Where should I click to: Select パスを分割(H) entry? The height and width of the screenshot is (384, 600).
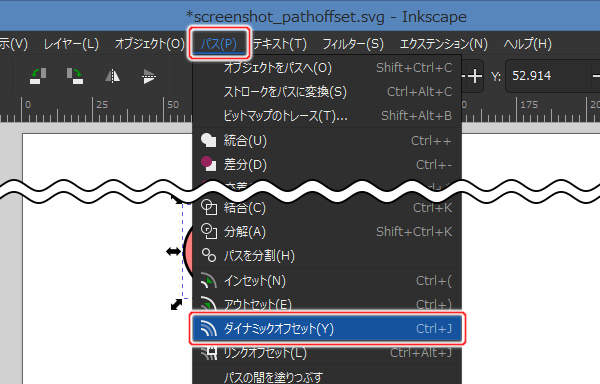click(327, 255)
